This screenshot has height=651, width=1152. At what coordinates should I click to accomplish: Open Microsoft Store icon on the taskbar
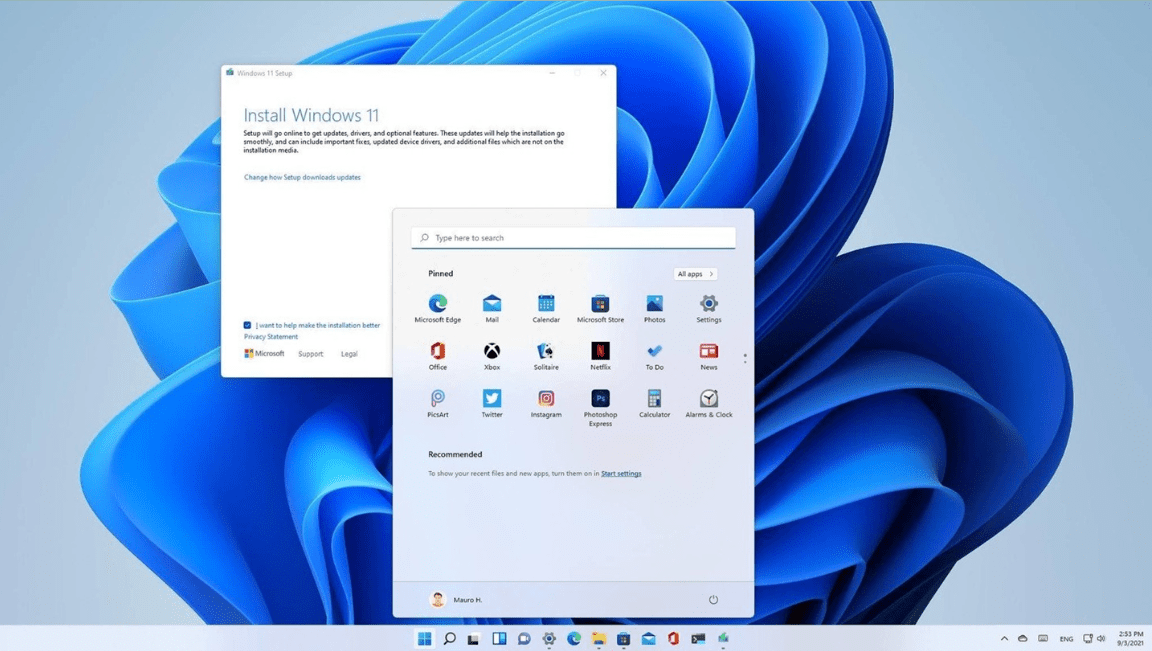tap(624, 639)
